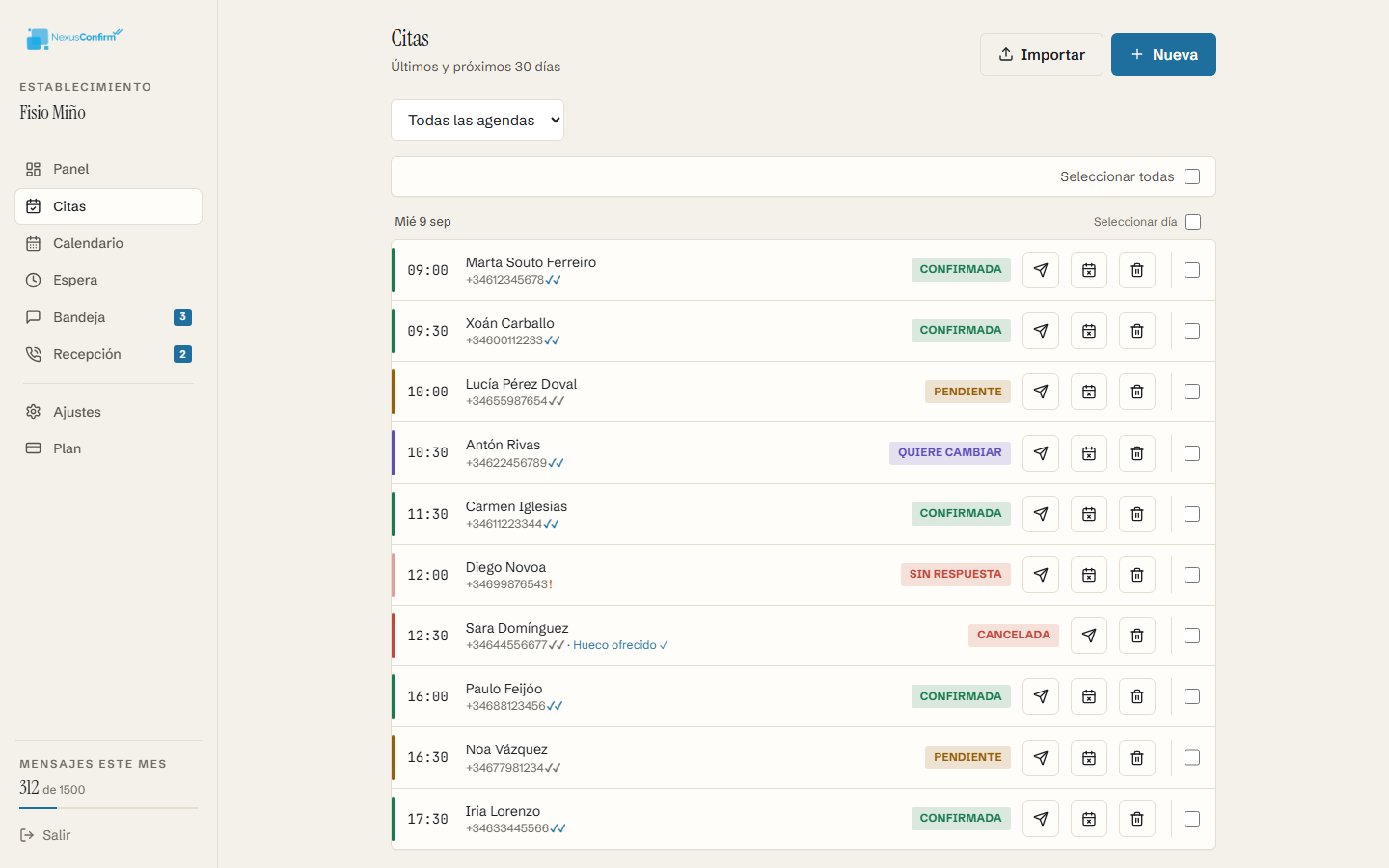The image size is (1389, 868).
Task: Open Calendario from the sidebar
Action: (x=108, y=243)
